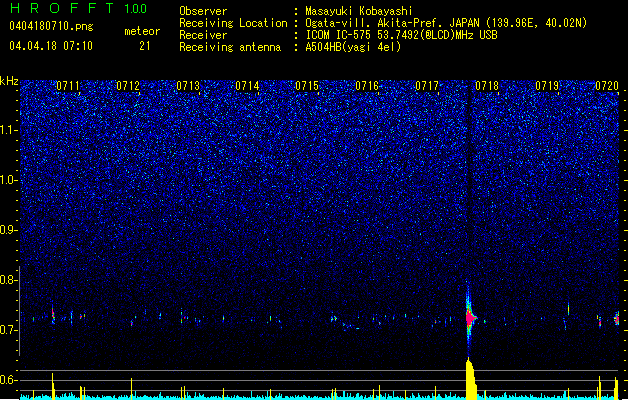629x400 pixels.
Task: Click the 'Observer' field label
Action: (x=203, y=11)
